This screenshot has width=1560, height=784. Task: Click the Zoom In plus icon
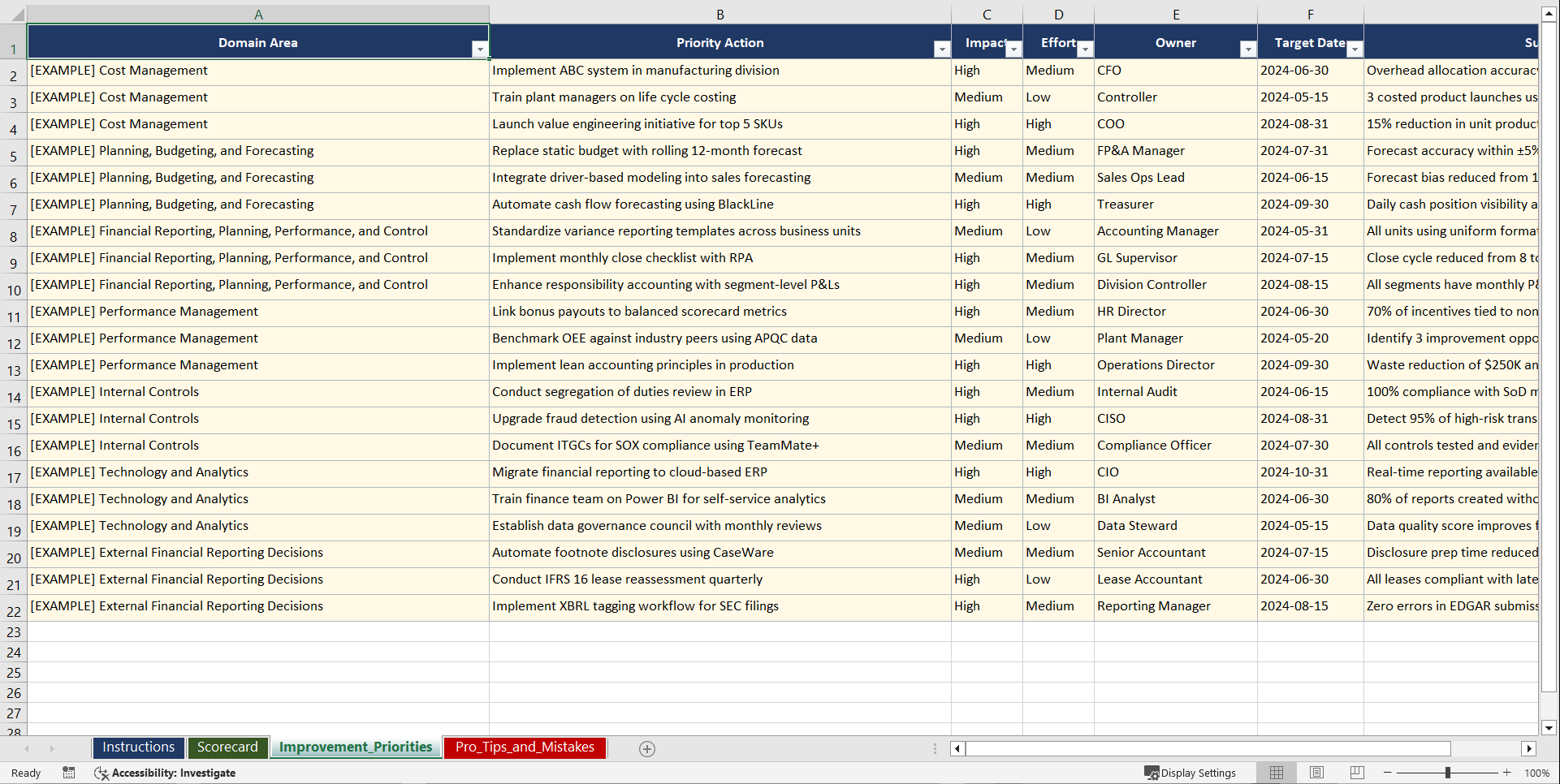point(1507,773)
